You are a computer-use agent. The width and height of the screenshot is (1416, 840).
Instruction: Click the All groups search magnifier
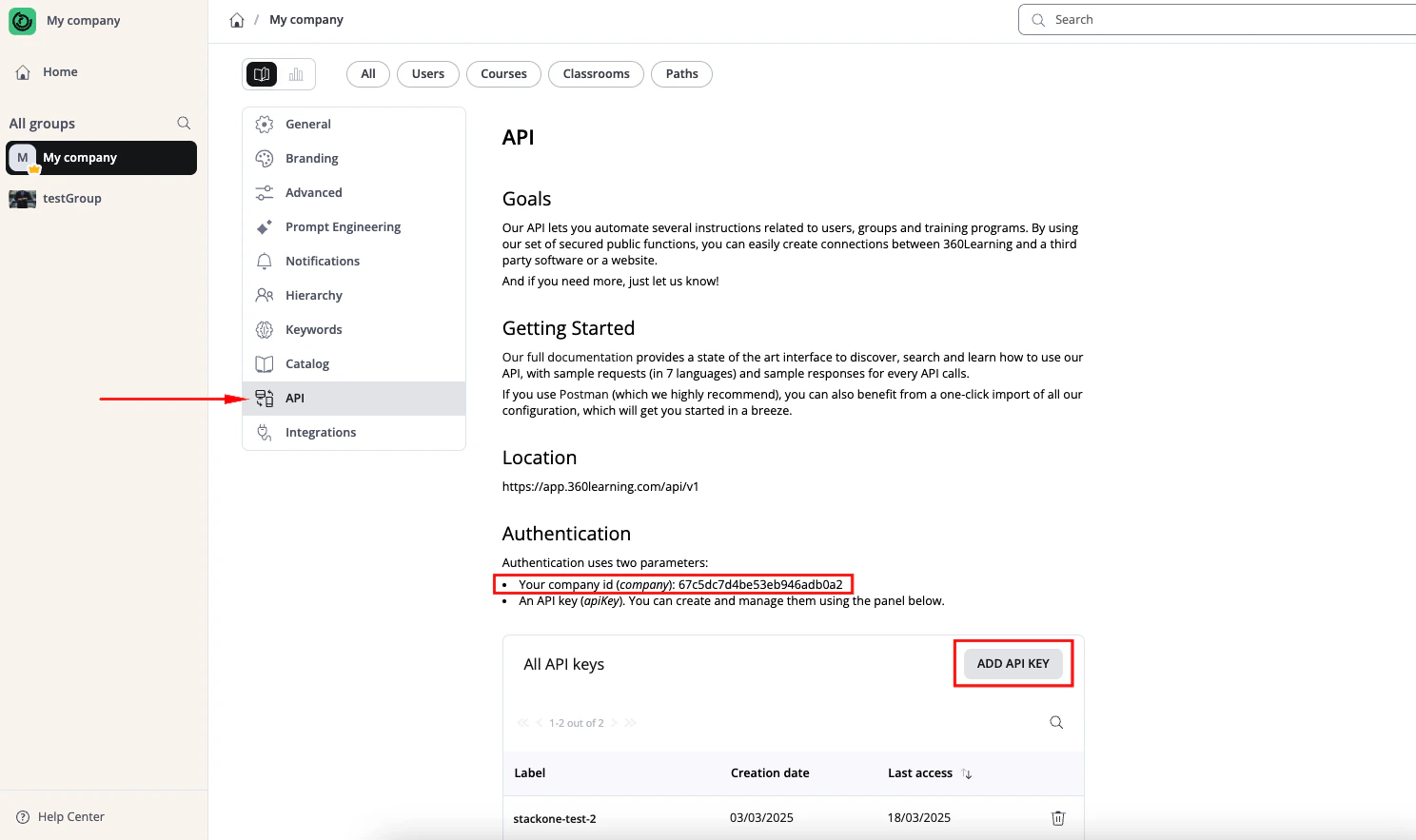pos(183,123)
